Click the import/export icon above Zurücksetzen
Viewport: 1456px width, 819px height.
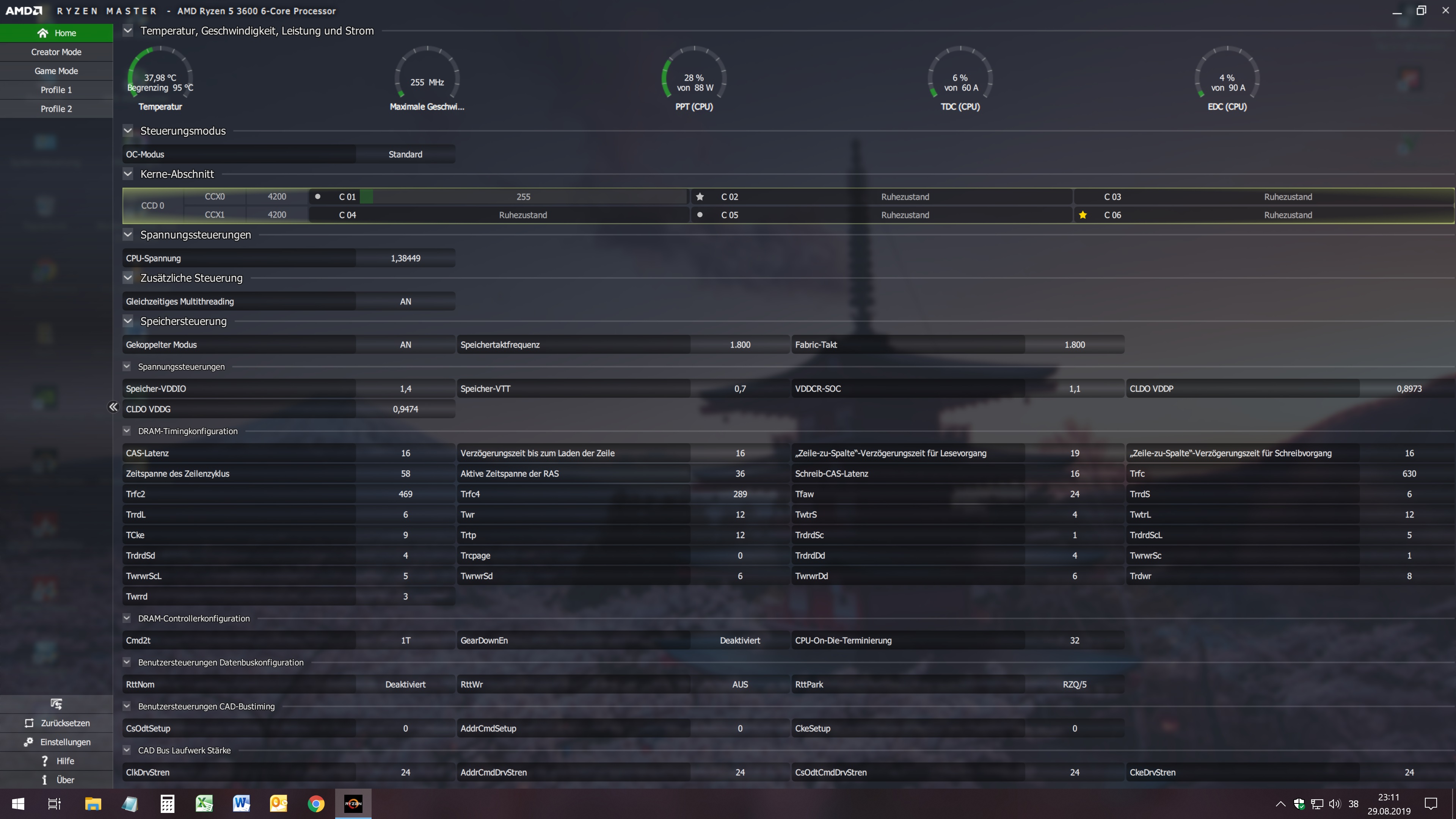point(56,704)
